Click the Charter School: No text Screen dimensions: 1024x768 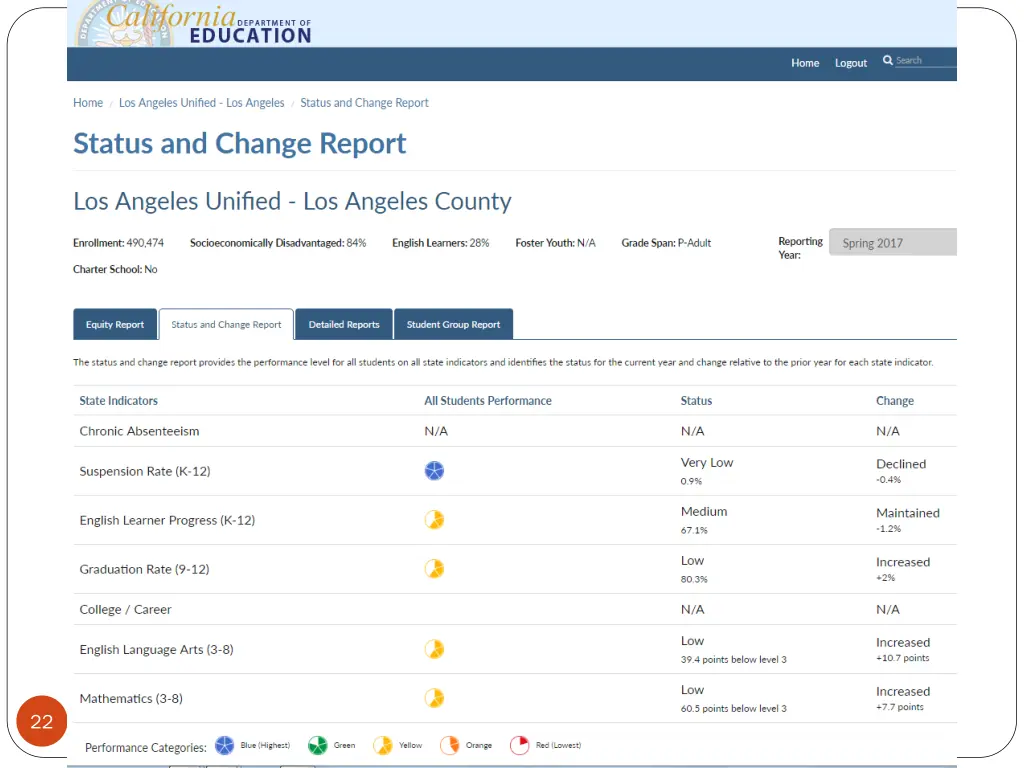point(115,269)
